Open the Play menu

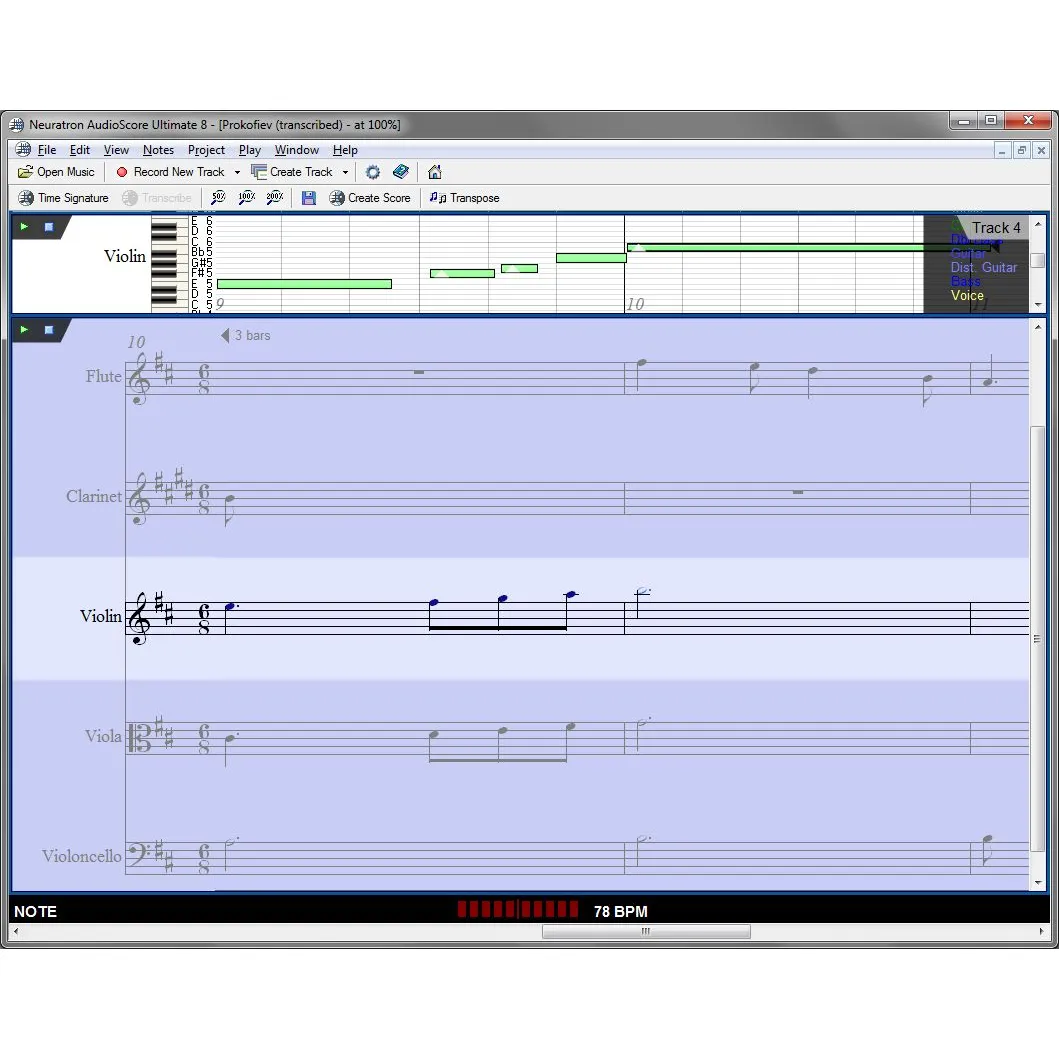coord(249,150)
